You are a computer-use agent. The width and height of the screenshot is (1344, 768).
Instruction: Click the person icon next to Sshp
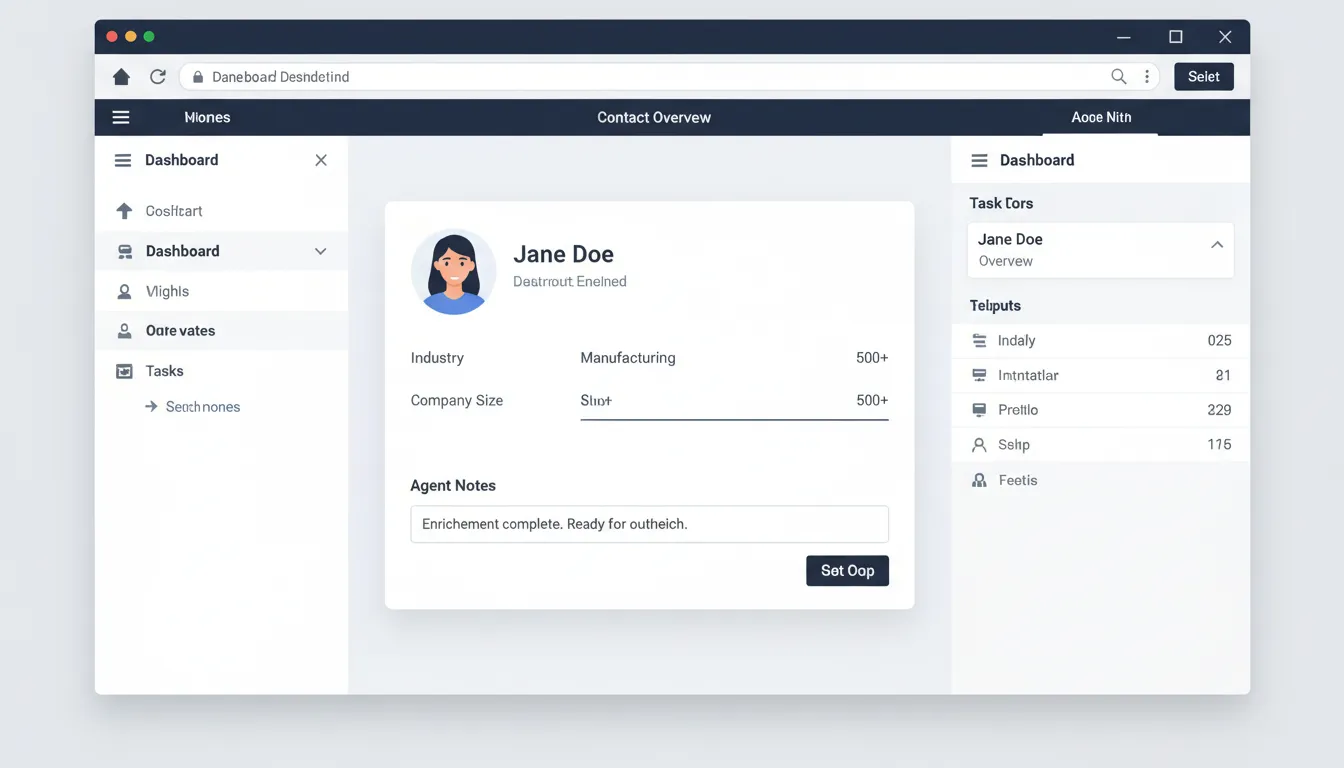(x=978, y=444)
